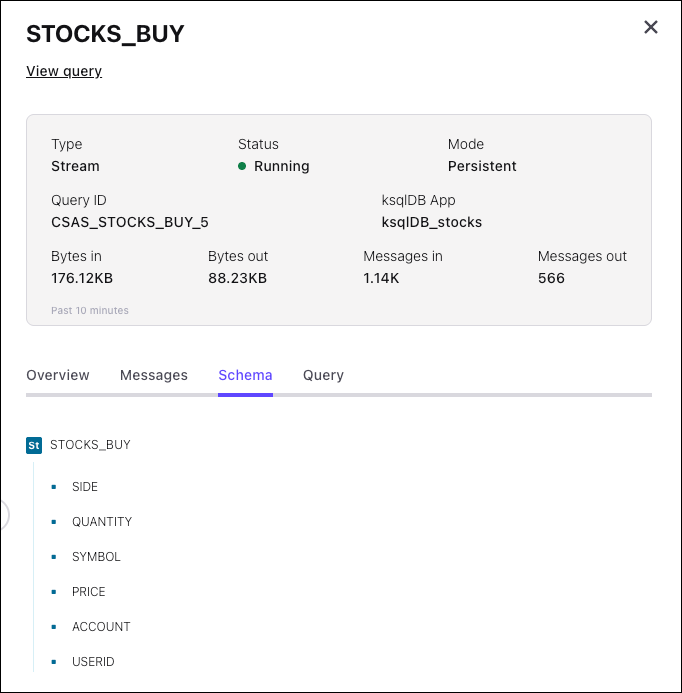
Task: Go to the Query tab
Action: pyautogui.click(x=323, y=375)
